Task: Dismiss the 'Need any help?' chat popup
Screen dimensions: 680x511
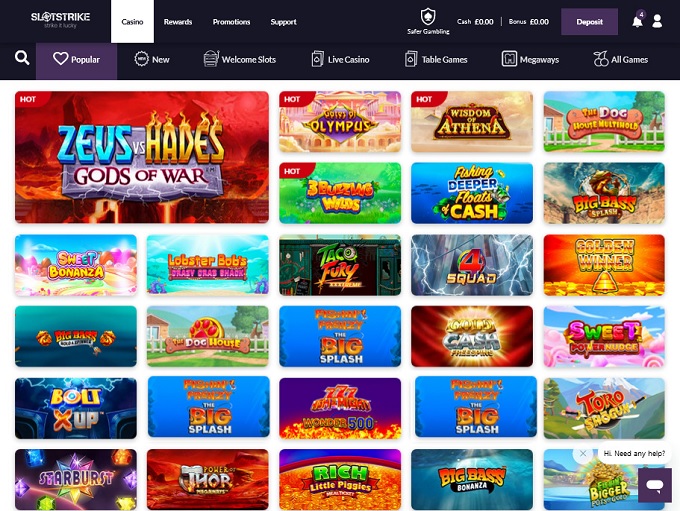Action: [x=583, y=453]
